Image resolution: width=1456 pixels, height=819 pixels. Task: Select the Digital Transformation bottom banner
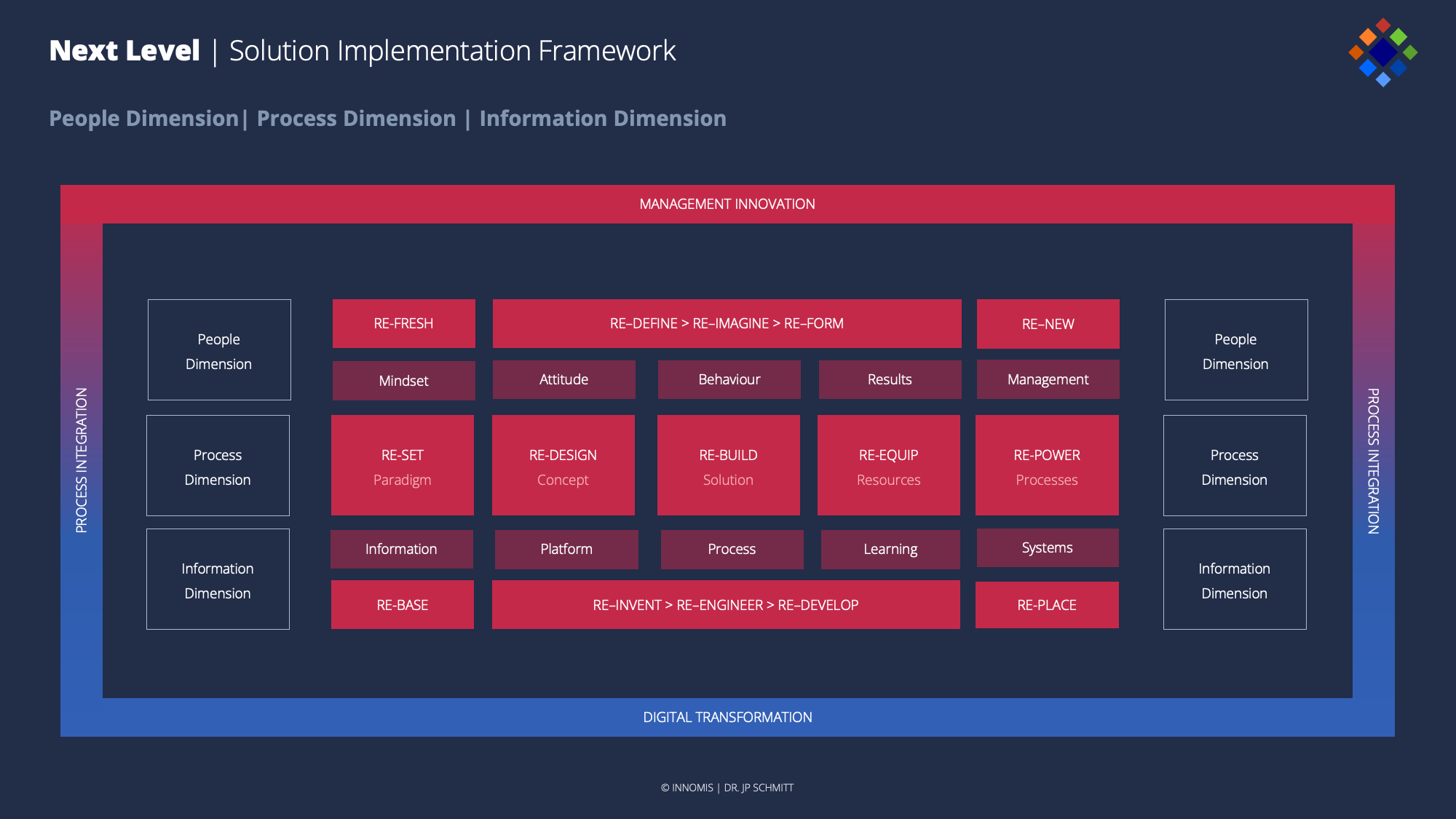(727, 717)
